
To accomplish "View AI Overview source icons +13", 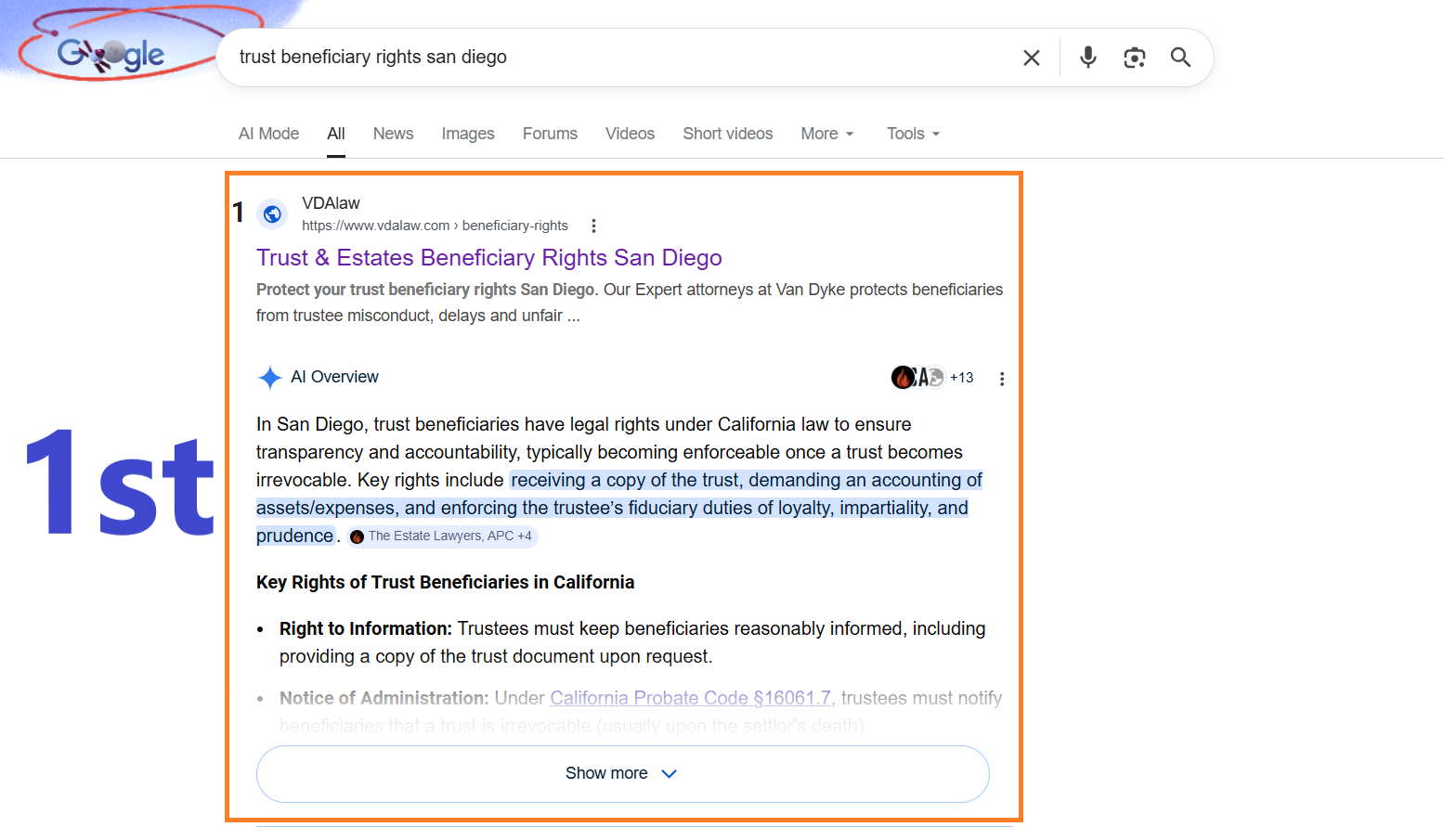I will pyautogui.click(x=932, y=377).
